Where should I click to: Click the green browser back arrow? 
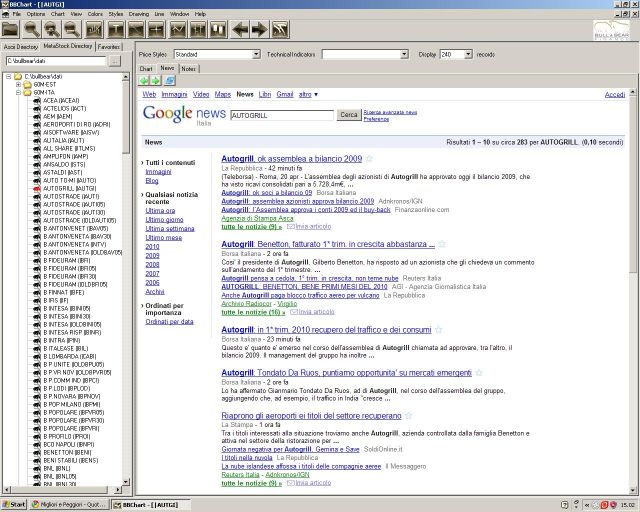click(144, 80)
